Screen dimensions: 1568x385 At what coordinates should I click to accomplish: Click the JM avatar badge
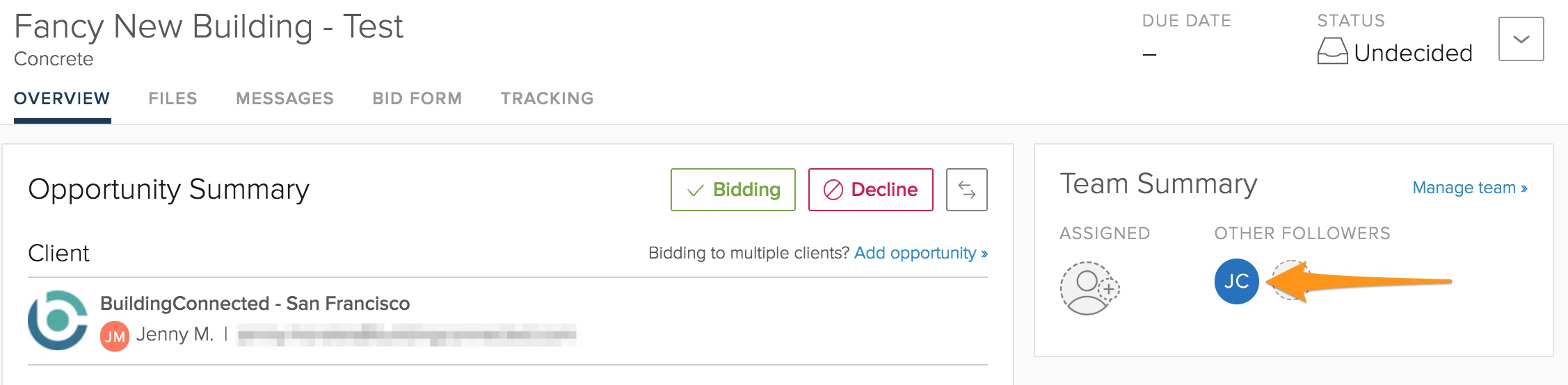[x=115, y=336]
